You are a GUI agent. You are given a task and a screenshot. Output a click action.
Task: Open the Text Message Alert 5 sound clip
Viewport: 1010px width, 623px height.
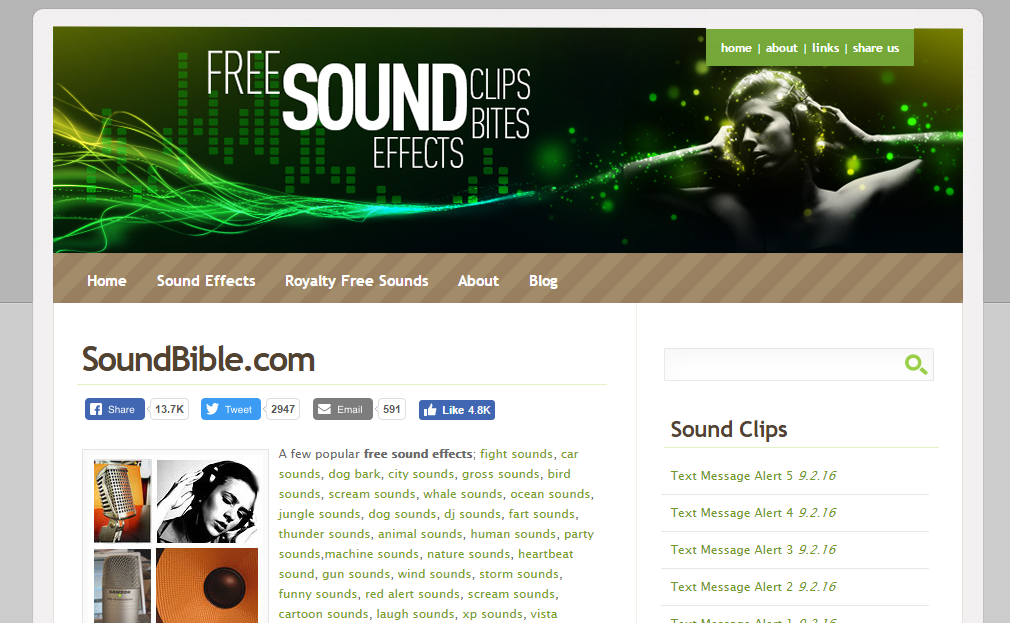click(x=733, y=475)
